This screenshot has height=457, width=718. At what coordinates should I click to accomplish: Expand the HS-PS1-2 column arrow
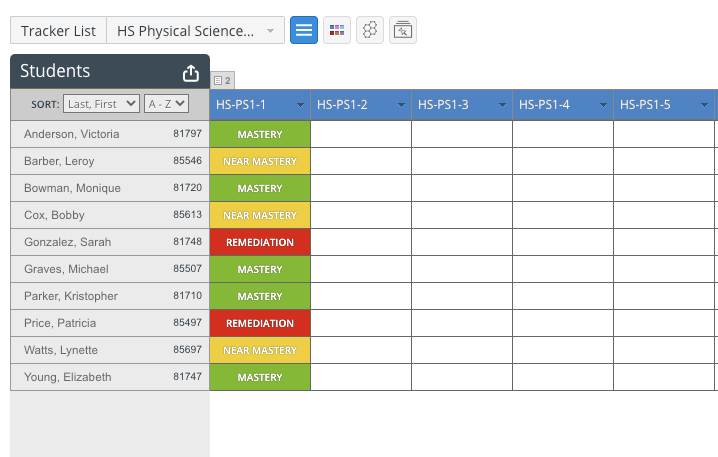pos(402,105)
